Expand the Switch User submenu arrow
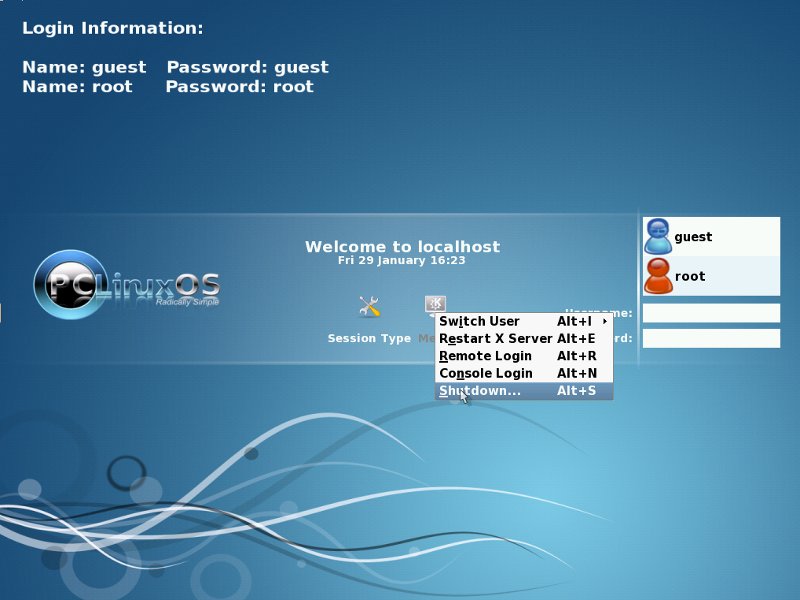The image size is (800, 600). coord(605,321)
